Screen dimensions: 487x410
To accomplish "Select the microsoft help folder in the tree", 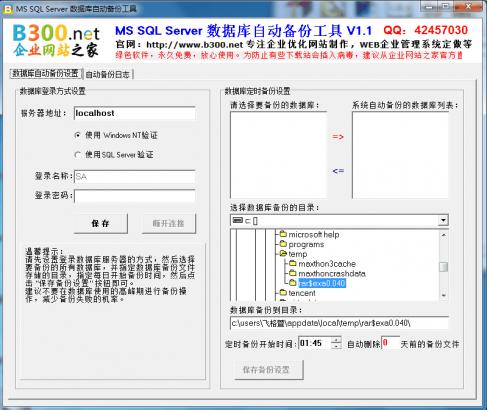I will click(x=314, y=234).
